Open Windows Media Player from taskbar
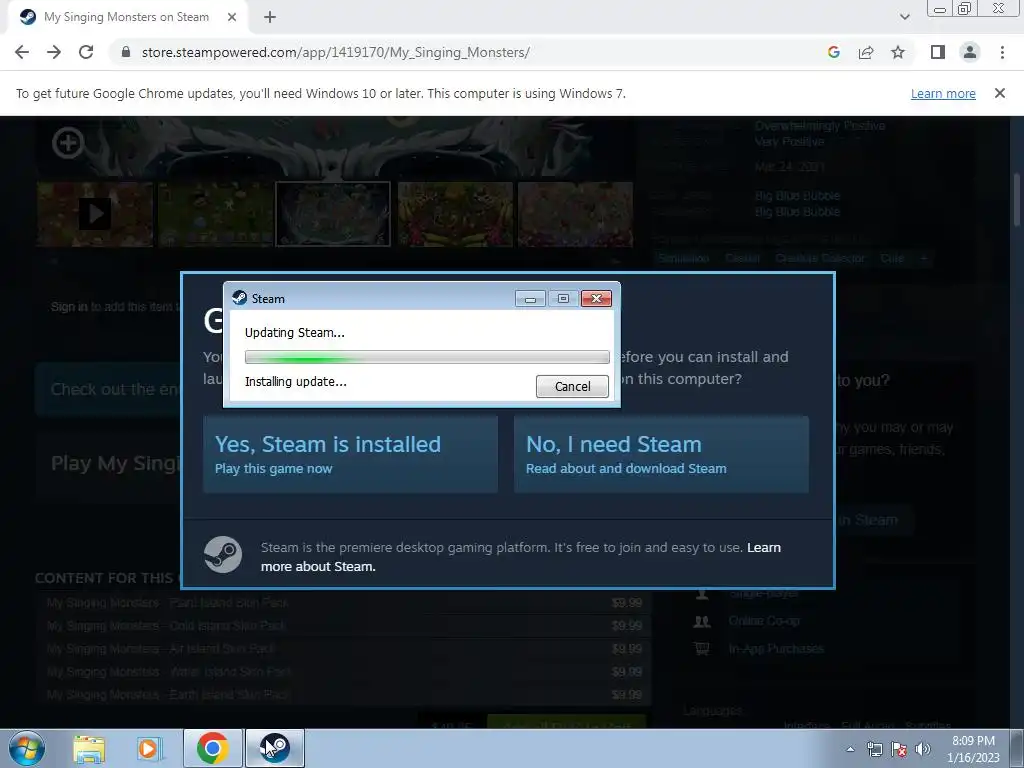 coord(150,748)
